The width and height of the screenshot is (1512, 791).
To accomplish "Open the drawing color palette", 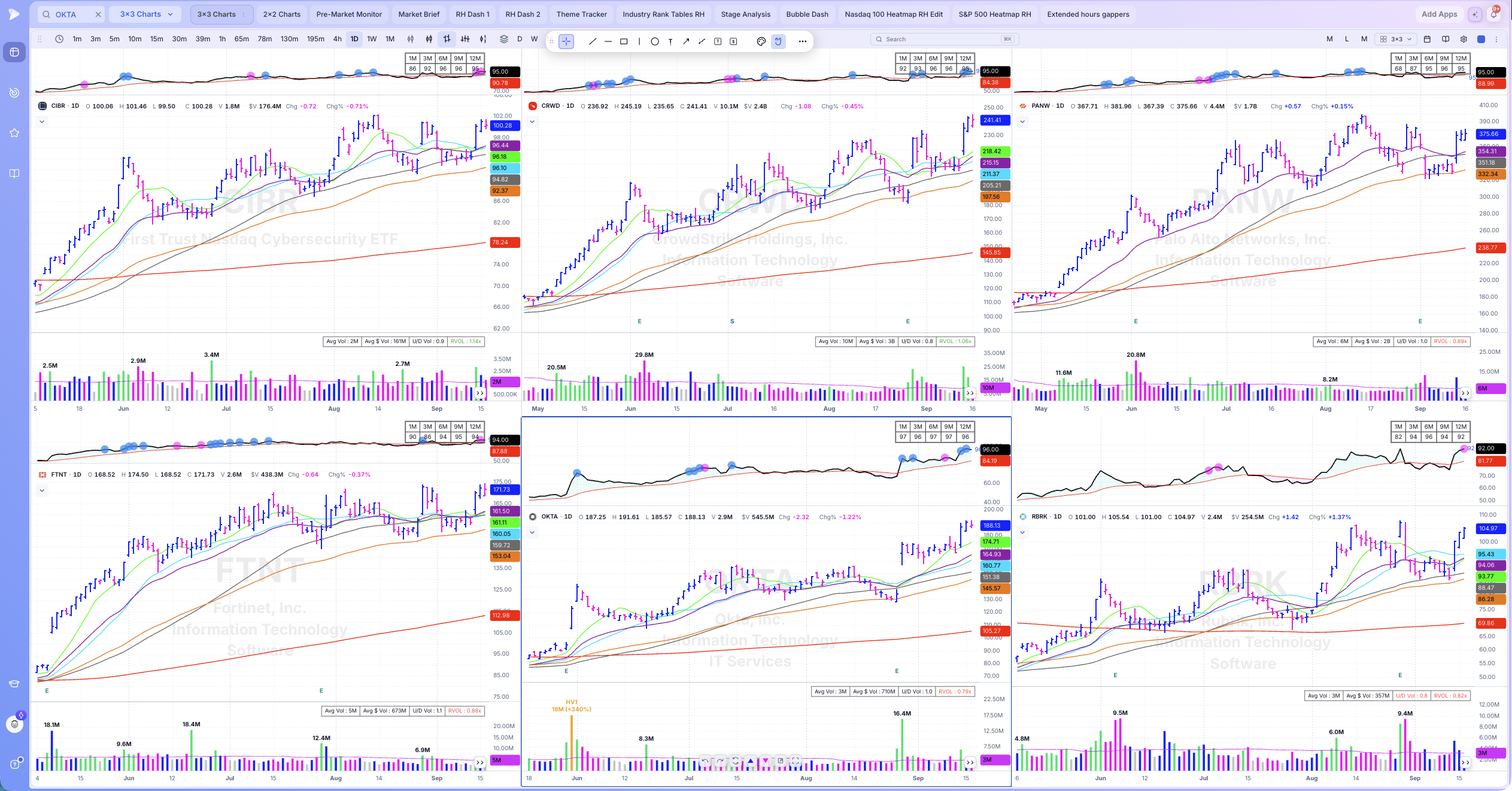I will [x=761, y=41].
